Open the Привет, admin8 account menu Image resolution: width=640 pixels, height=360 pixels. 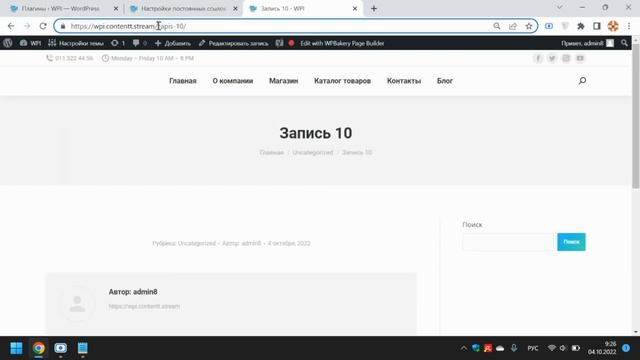click(x=587, y=43)
